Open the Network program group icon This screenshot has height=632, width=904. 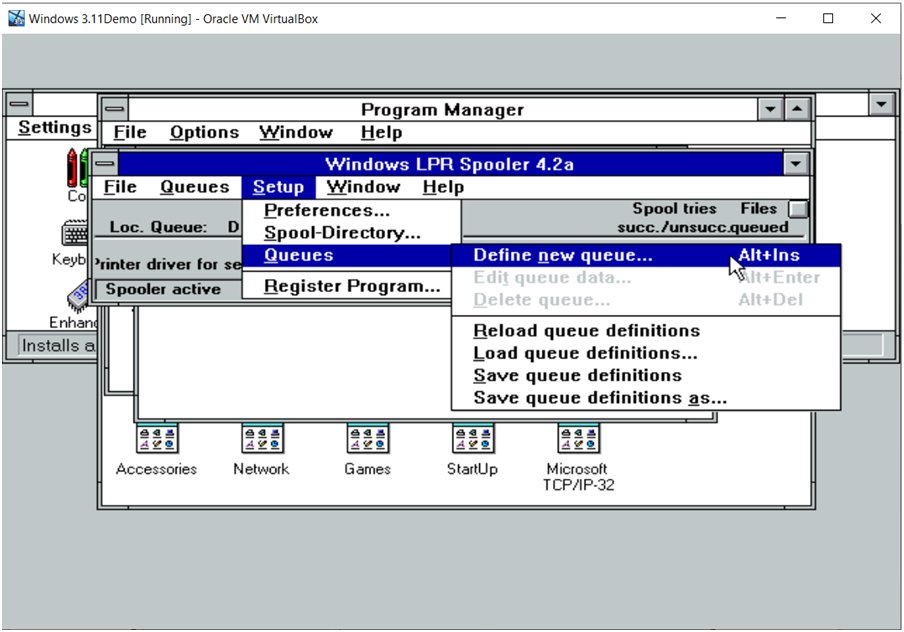tap(262, 439)
